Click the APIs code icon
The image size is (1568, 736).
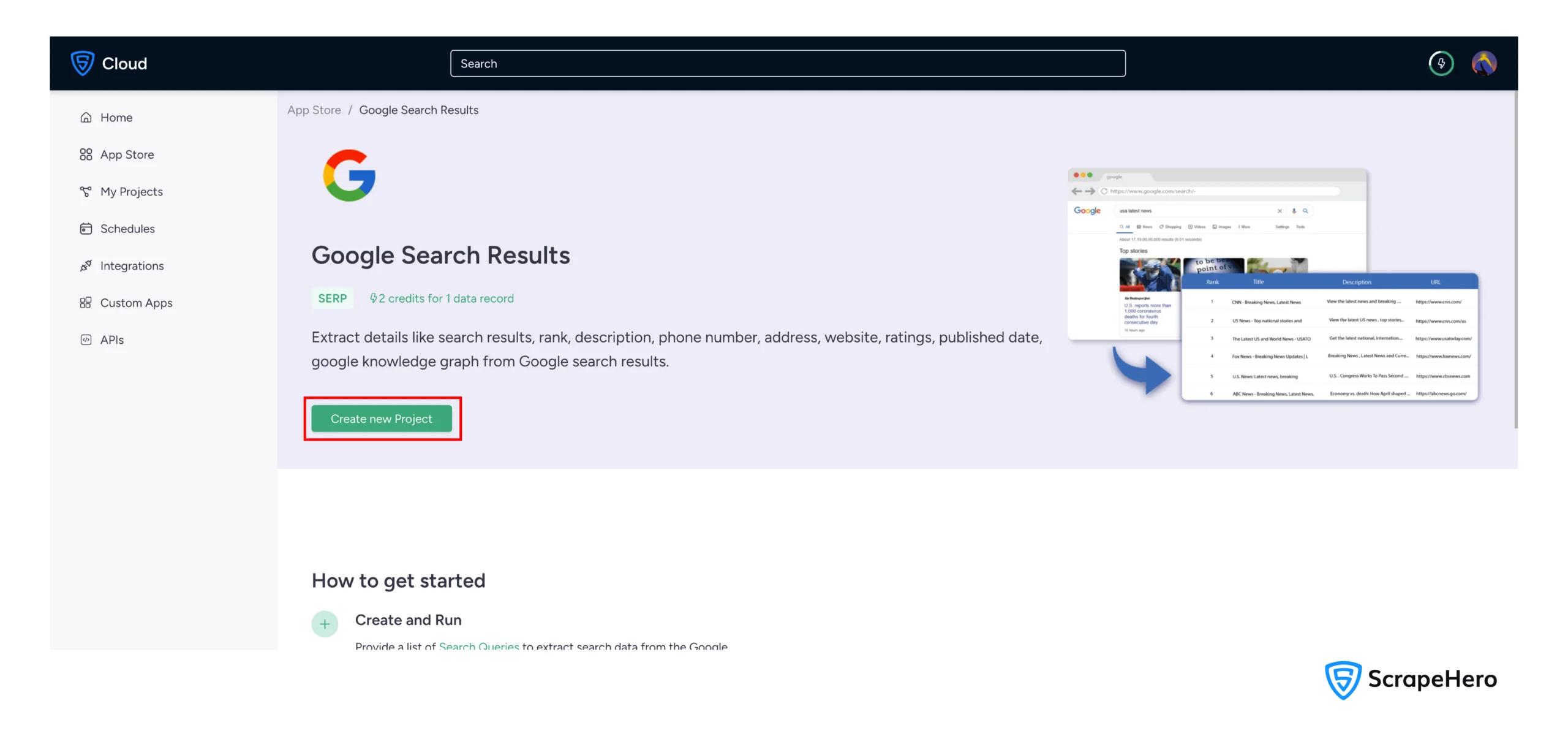(86, 340)
